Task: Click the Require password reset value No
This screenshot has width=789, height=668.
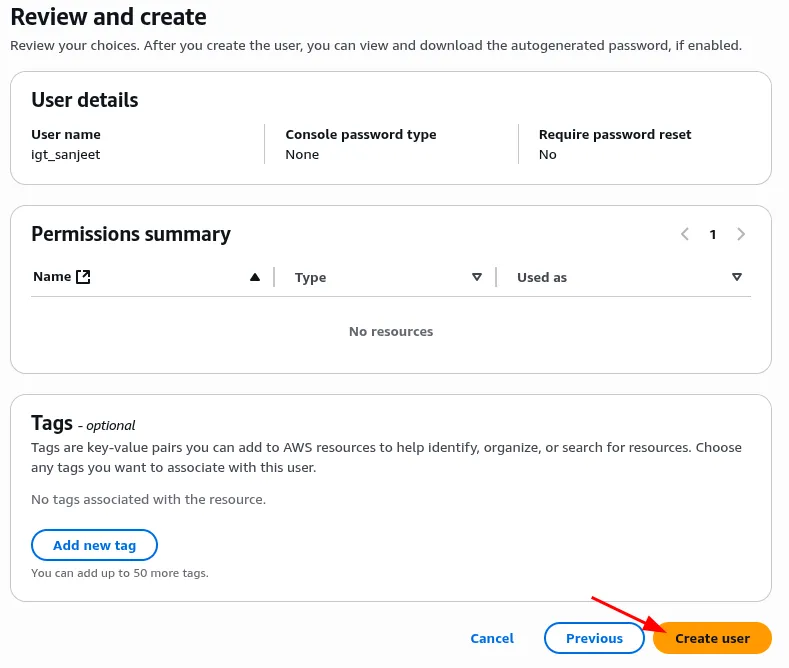Action: pyautogui.click(x=548, y=154)
